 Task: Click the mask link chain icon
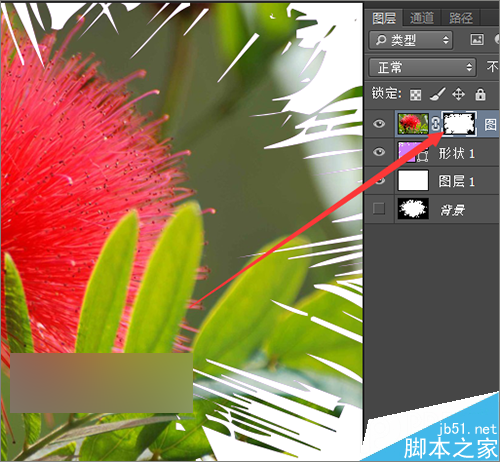pyautogui.click(x=435, y=124)
